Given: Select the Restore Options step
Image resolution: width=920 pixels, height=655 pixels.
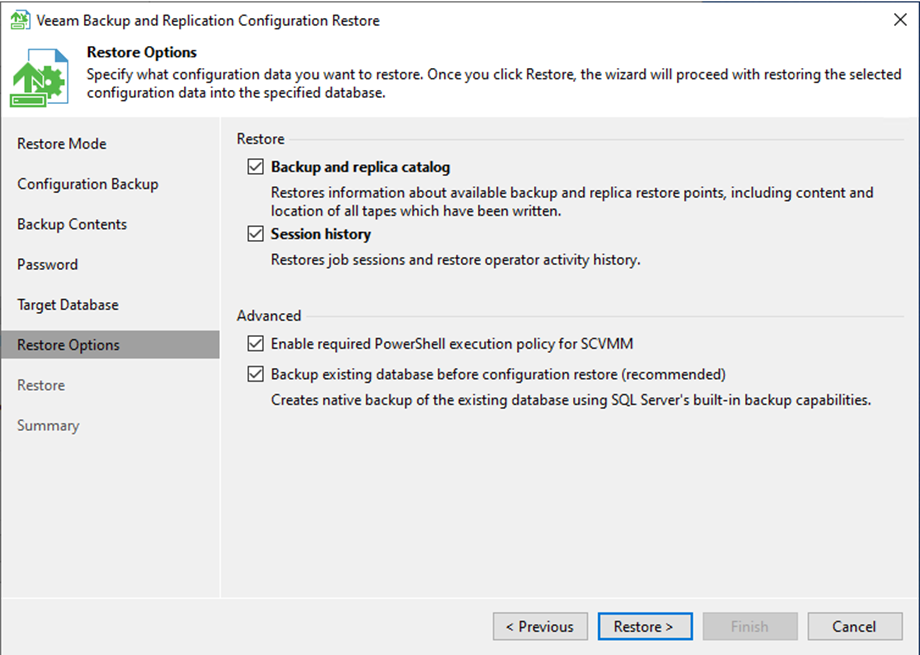Looking at the screenshot, I should coord(110,345).
